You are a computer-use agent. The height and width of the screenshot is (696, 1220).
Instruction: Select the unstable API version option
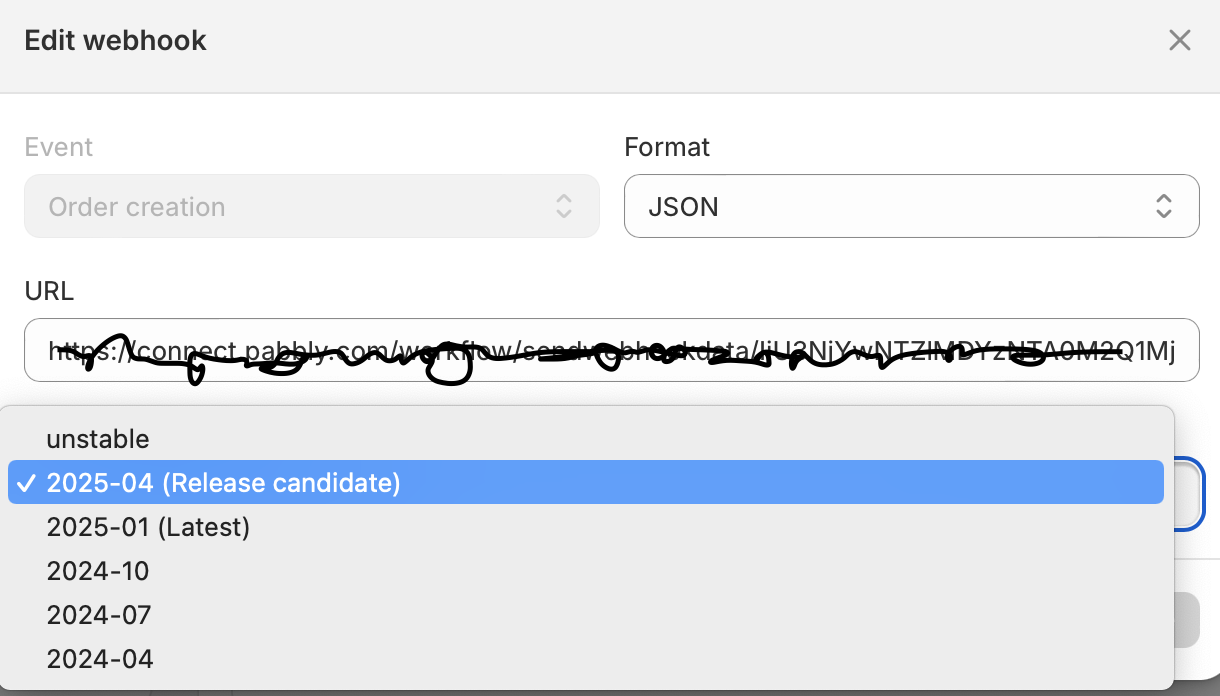pyautogui.click(x=98, y=439)
